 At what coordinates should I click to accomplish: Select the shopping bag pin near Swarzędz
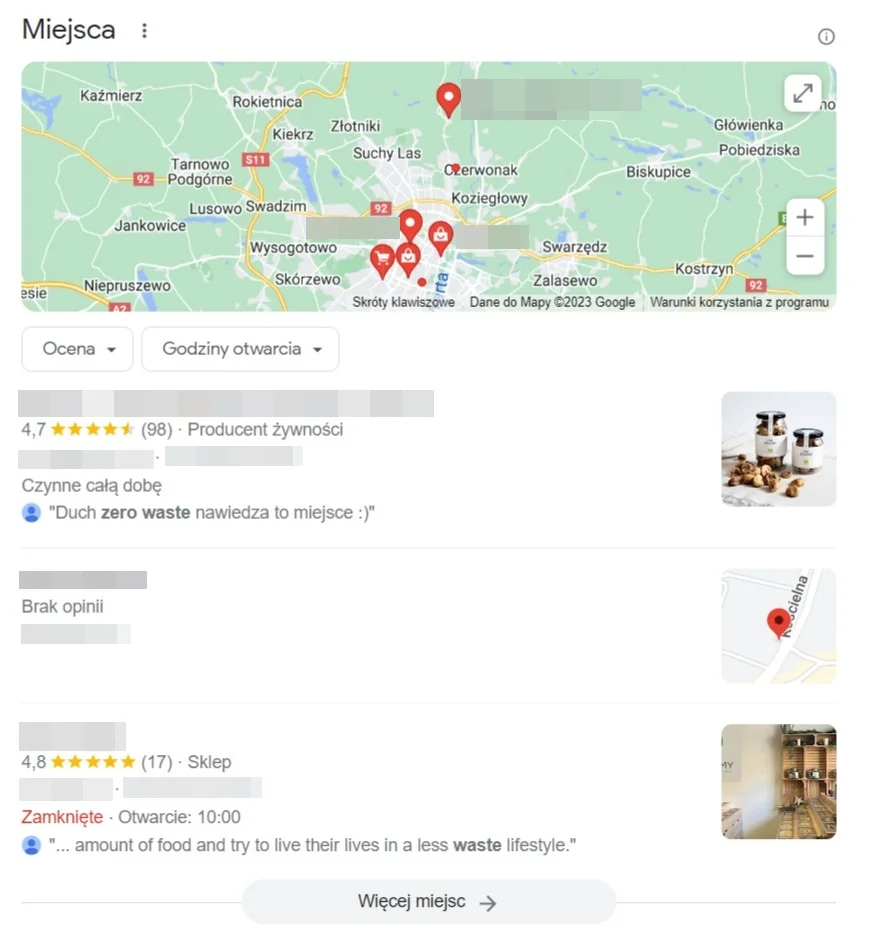[441, 238]
